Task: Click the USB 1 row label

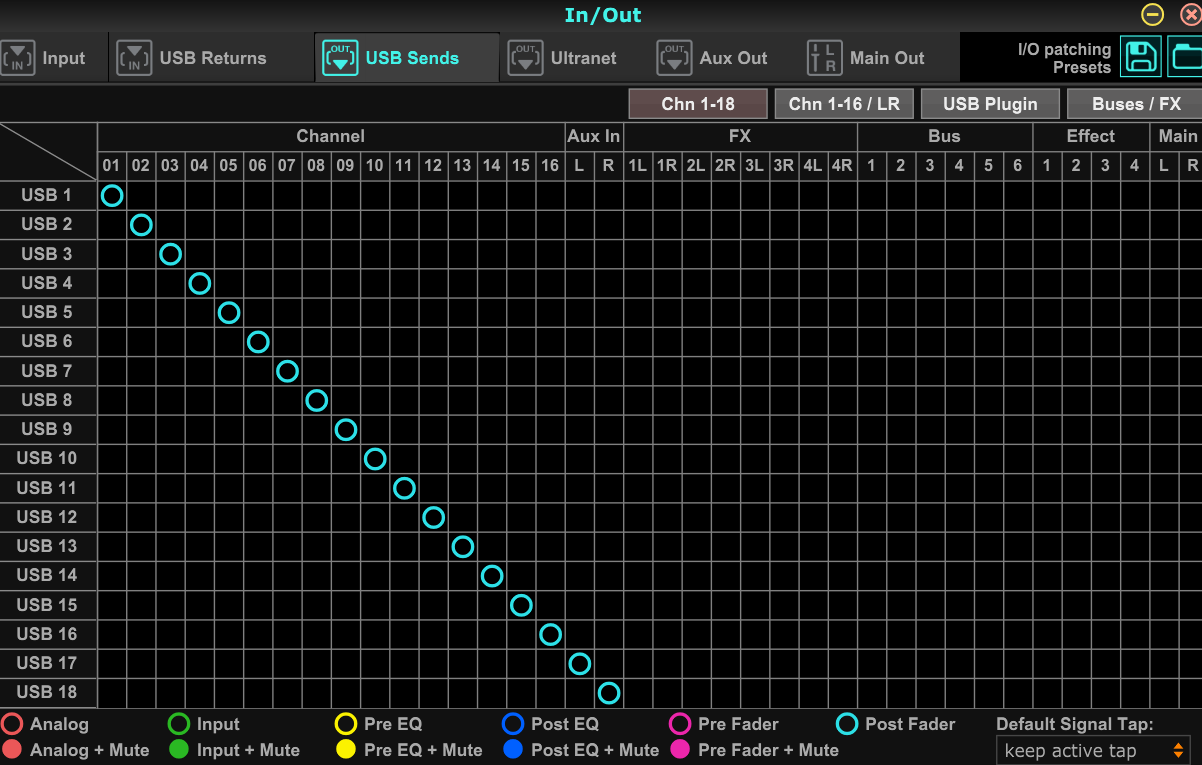Action: (x=48, y=195)
